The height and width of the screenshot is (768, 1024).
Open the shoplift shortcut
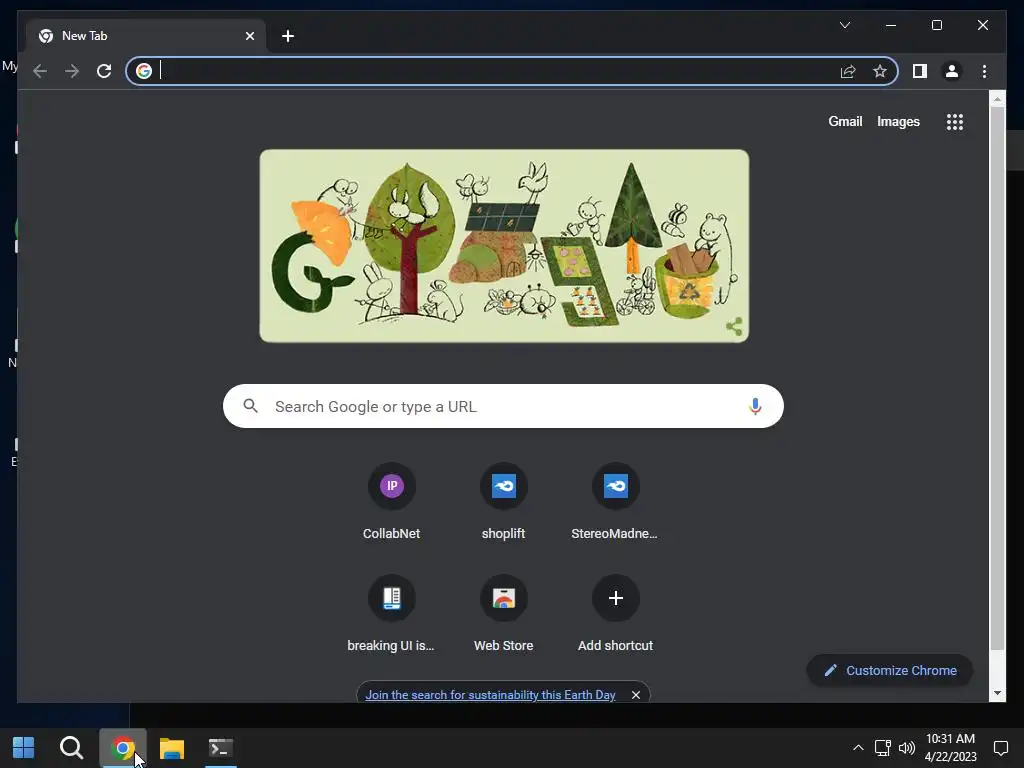(x=504, y=502)
